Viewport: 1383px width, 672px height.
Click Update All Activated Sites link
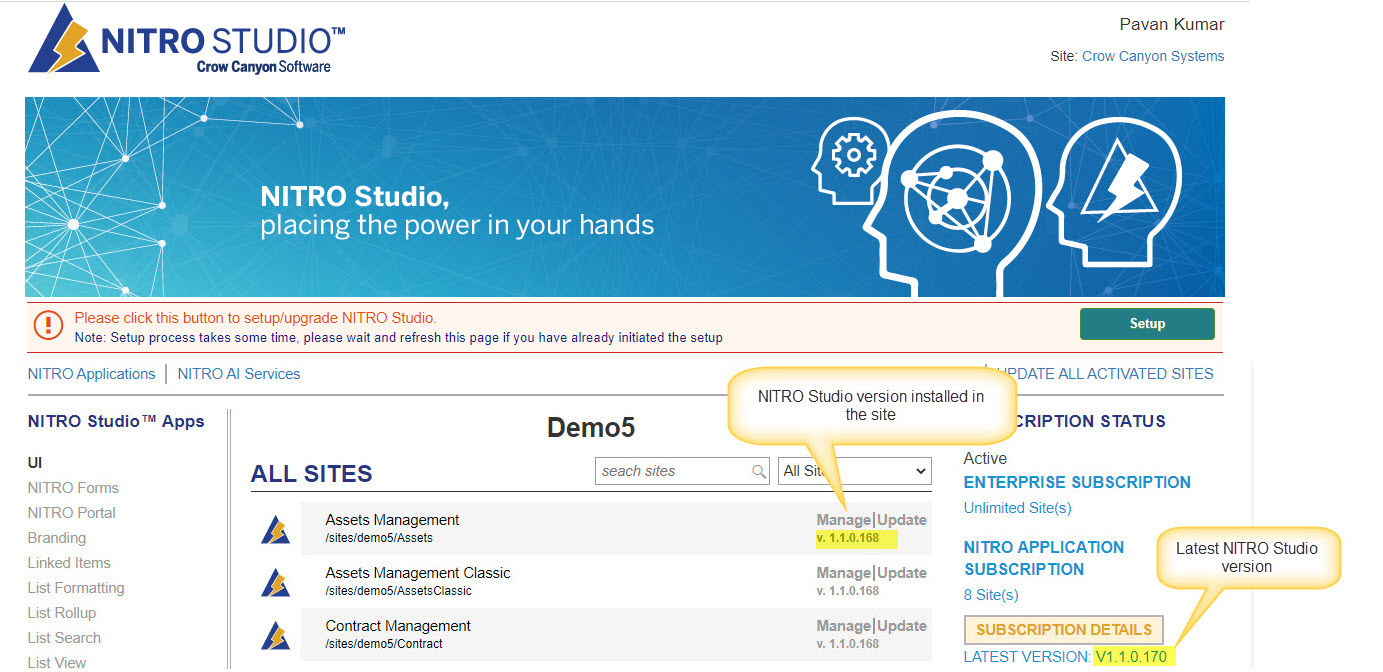click(1103, 374)
